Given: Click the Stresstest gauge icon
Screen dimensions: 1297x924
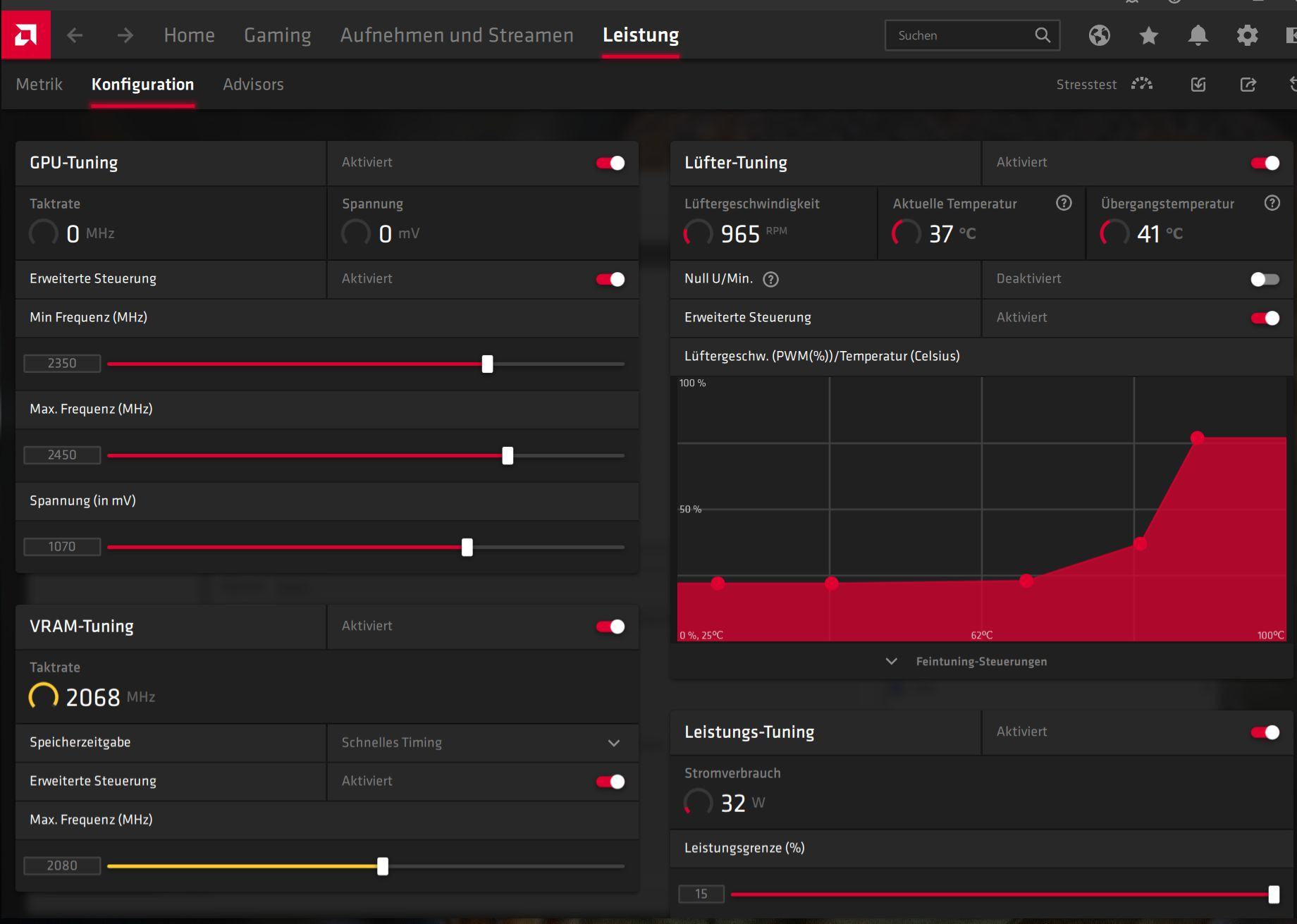Looking at the screenshot, I should (1142, 85).
